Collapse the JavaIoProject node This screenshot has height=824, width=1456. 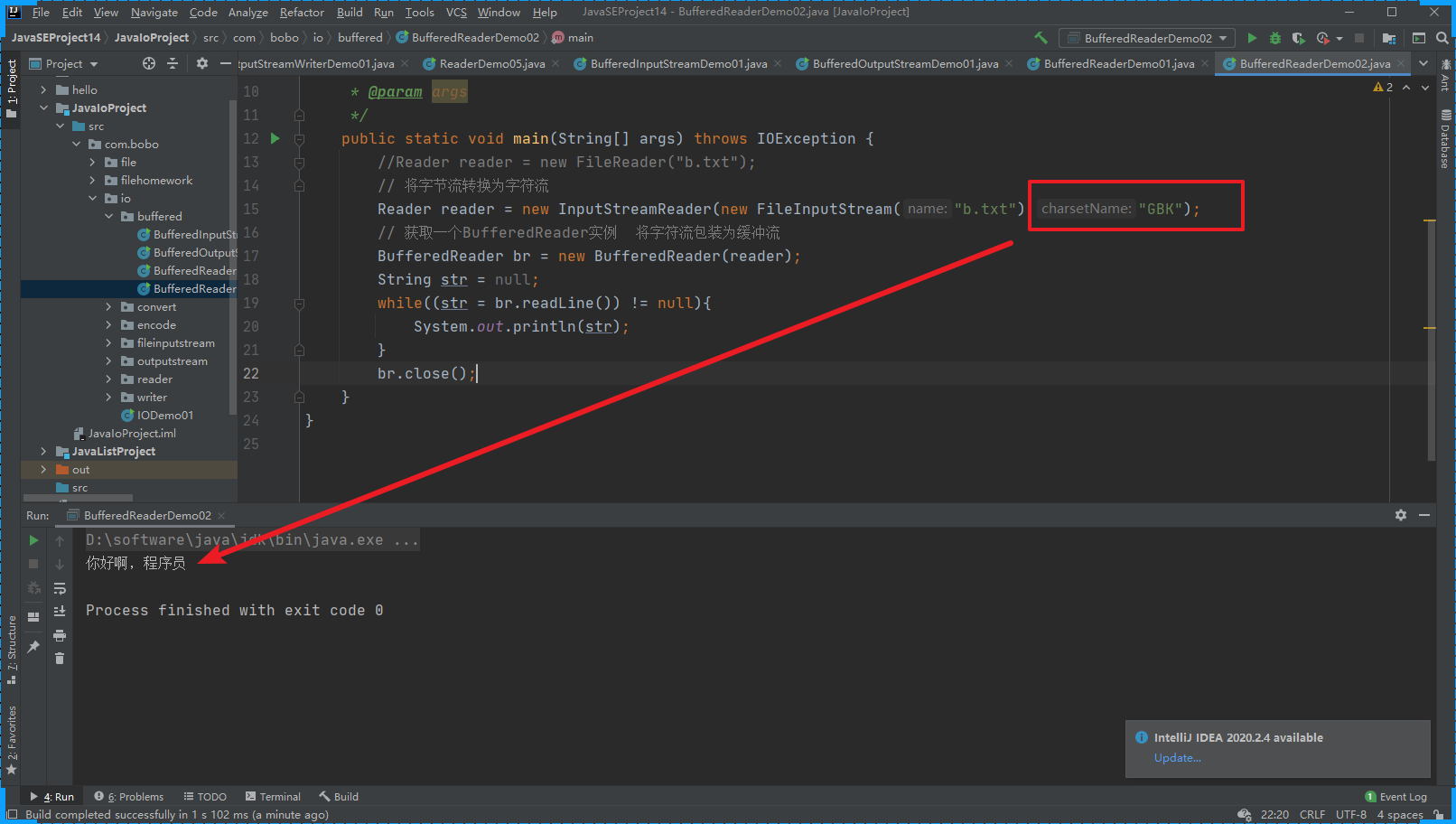point(43,108)
